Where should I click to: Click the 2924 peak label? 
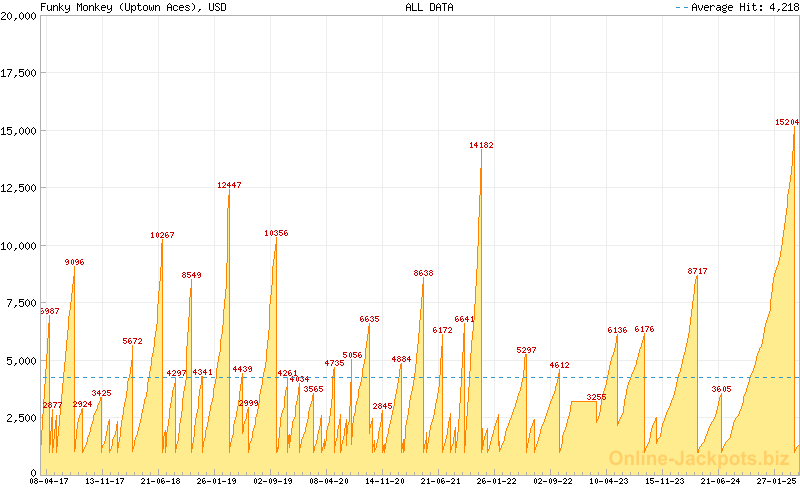[x=83, y=404]
